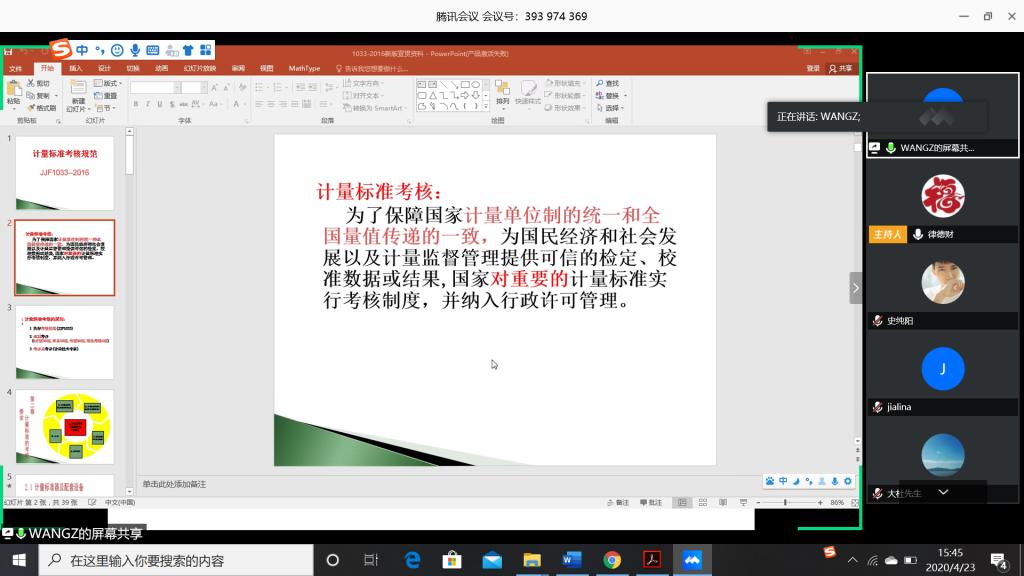Viewport: 1024px width, 576px height.
Task: Switch to Reading view icon
Action: point(723,503)
